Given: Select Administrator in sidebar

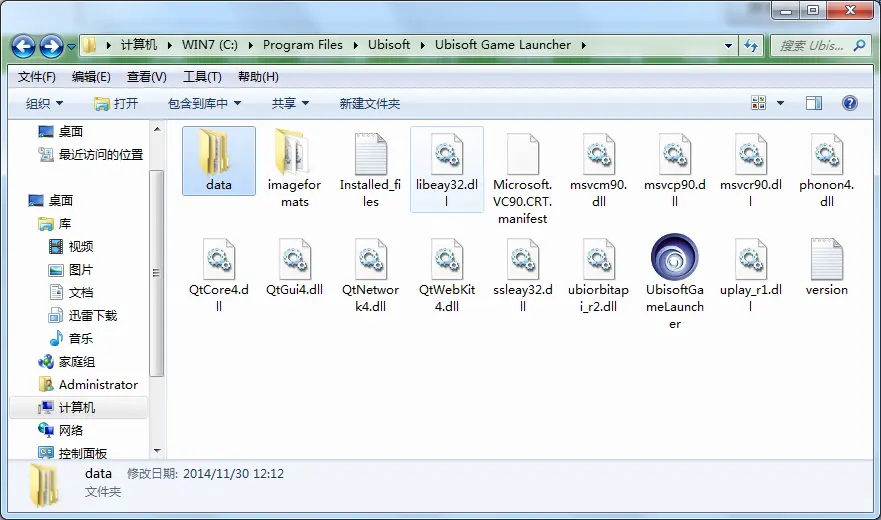Looking at the screenshot, I should pos(88,385).
